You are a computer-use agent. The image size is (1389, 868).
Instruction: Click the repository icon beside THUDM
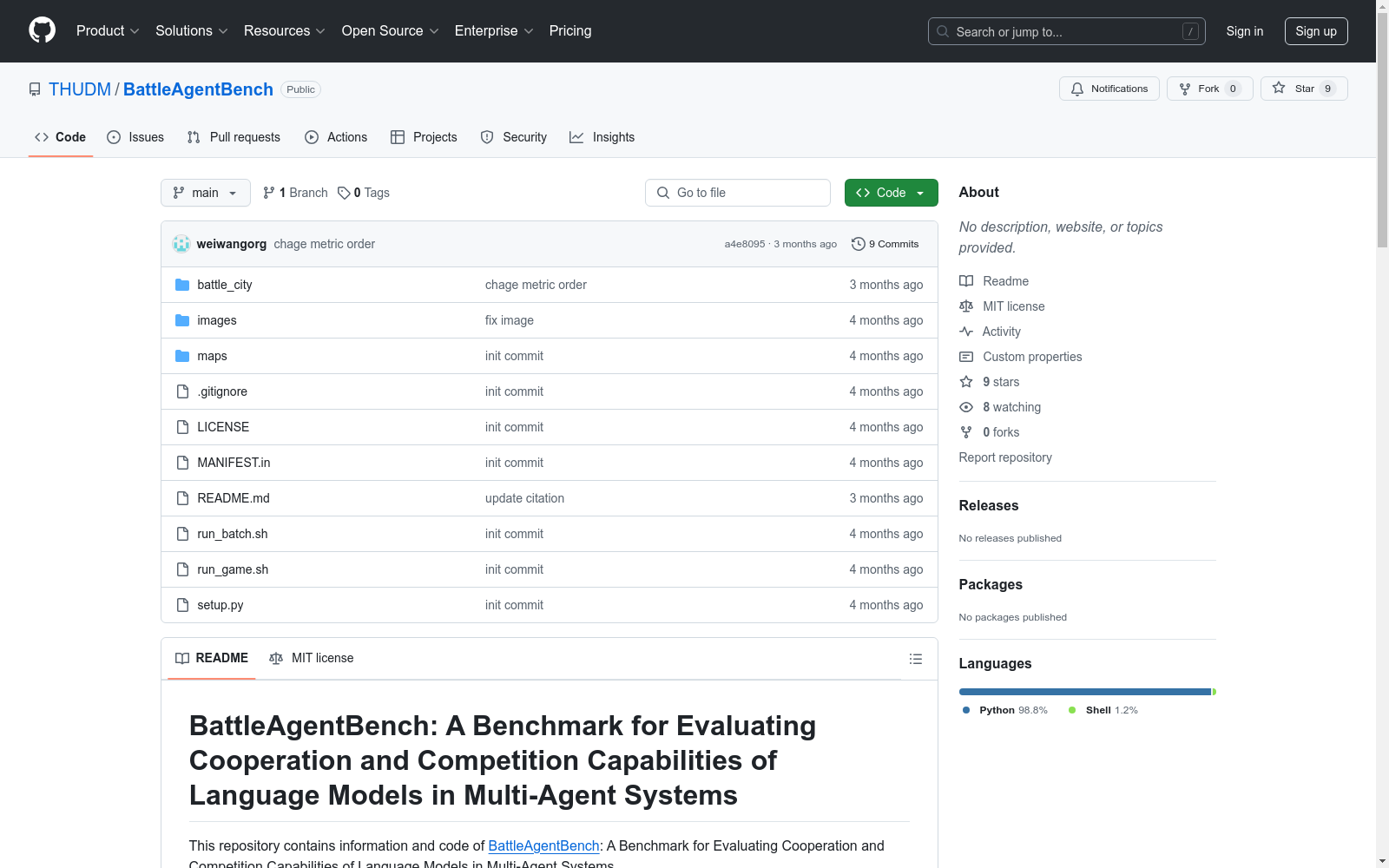pos(35,89)
